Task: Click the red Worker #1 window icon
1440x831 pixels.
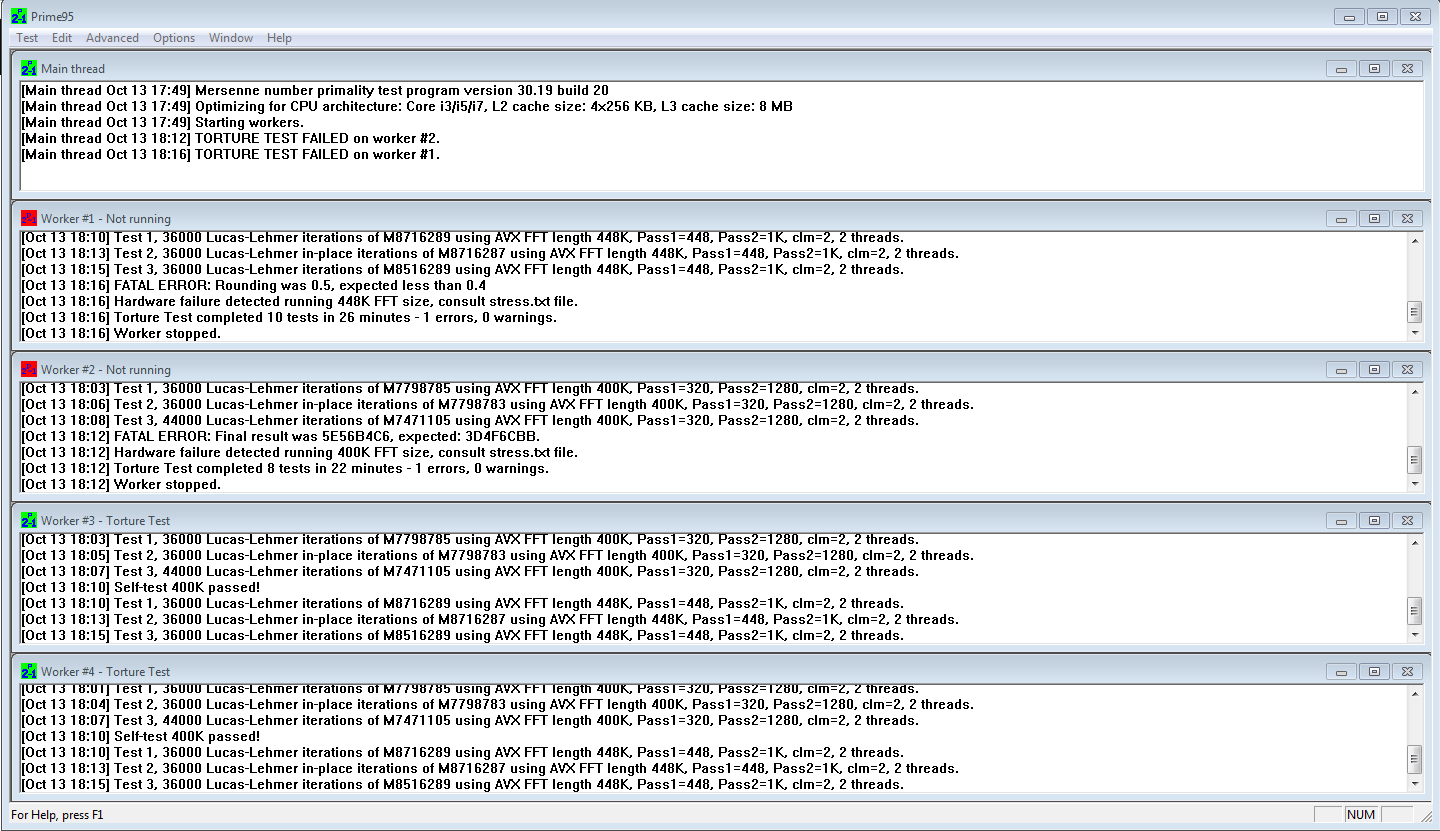Action: (x=29, y=218)
